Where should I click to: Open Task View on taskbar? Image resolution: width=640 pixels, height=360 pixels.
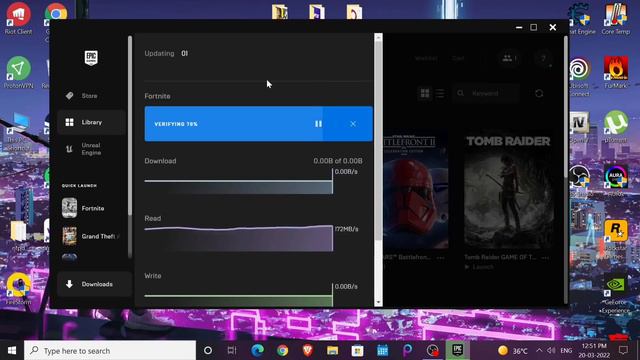pyautogui.click(x=232, y=351)
